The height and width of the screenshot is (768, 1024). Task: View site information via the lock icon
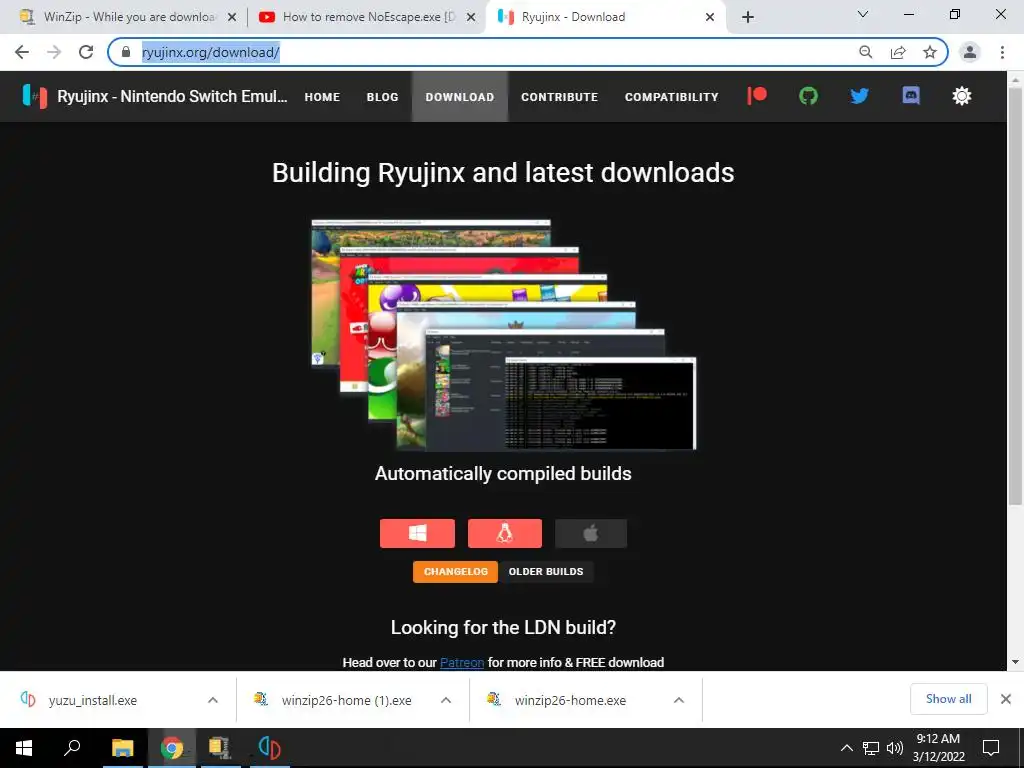pyautogui.click(x=126, y=52)
